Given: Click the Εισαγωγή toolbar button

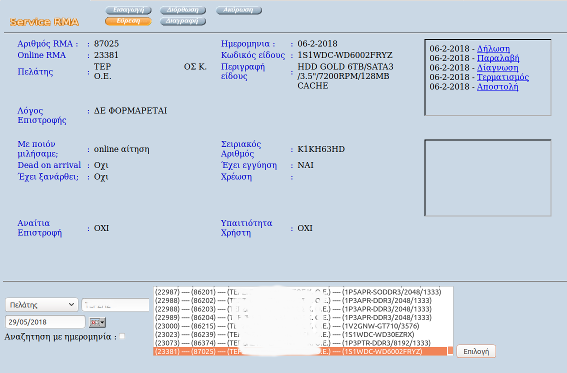Looking at the screenshot, I should (128, 10).
